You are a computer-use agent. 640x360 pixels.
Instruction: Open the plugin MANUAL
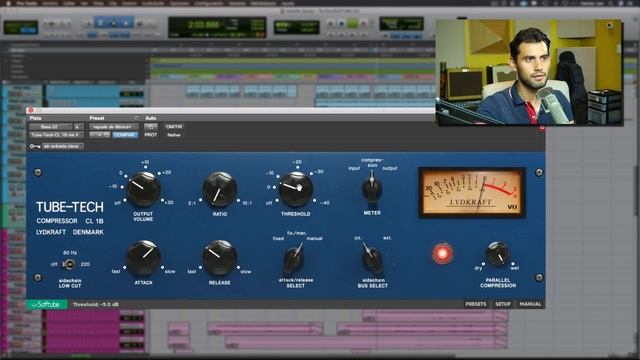click(530, 304)
